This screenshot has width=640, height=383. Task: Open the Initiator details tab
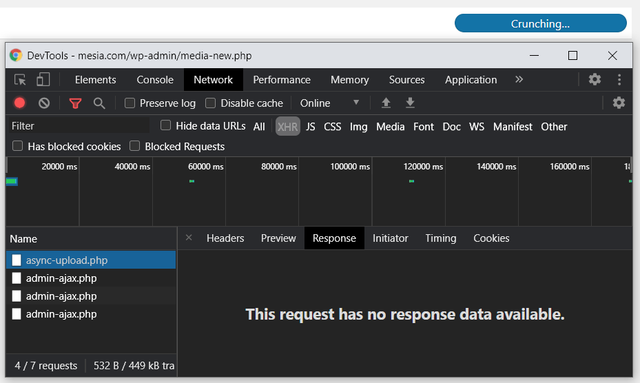tap(390, 238)
